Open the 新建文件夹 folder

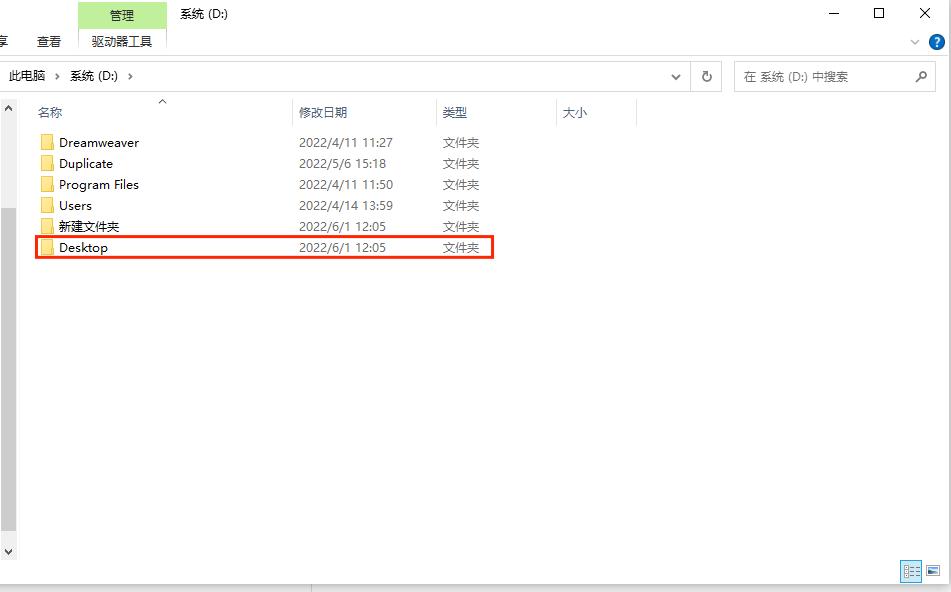(x=89, y=226)
